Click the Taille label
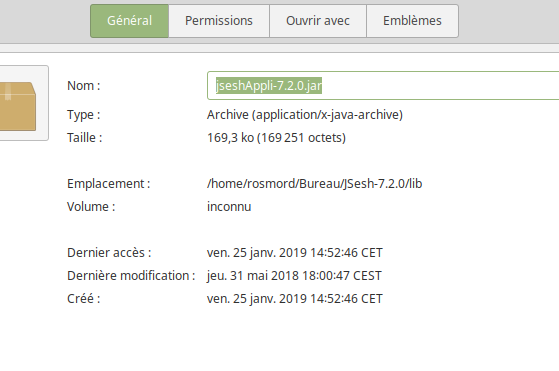559x371 pixels. pyautogui.click(x=85, y=138)
